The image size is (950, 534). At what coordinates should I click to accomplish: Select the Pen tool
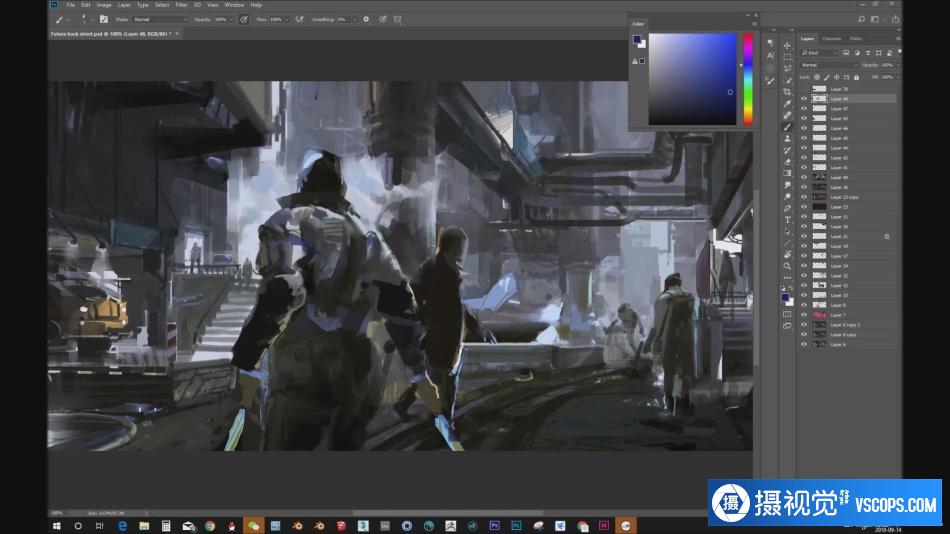787,209
